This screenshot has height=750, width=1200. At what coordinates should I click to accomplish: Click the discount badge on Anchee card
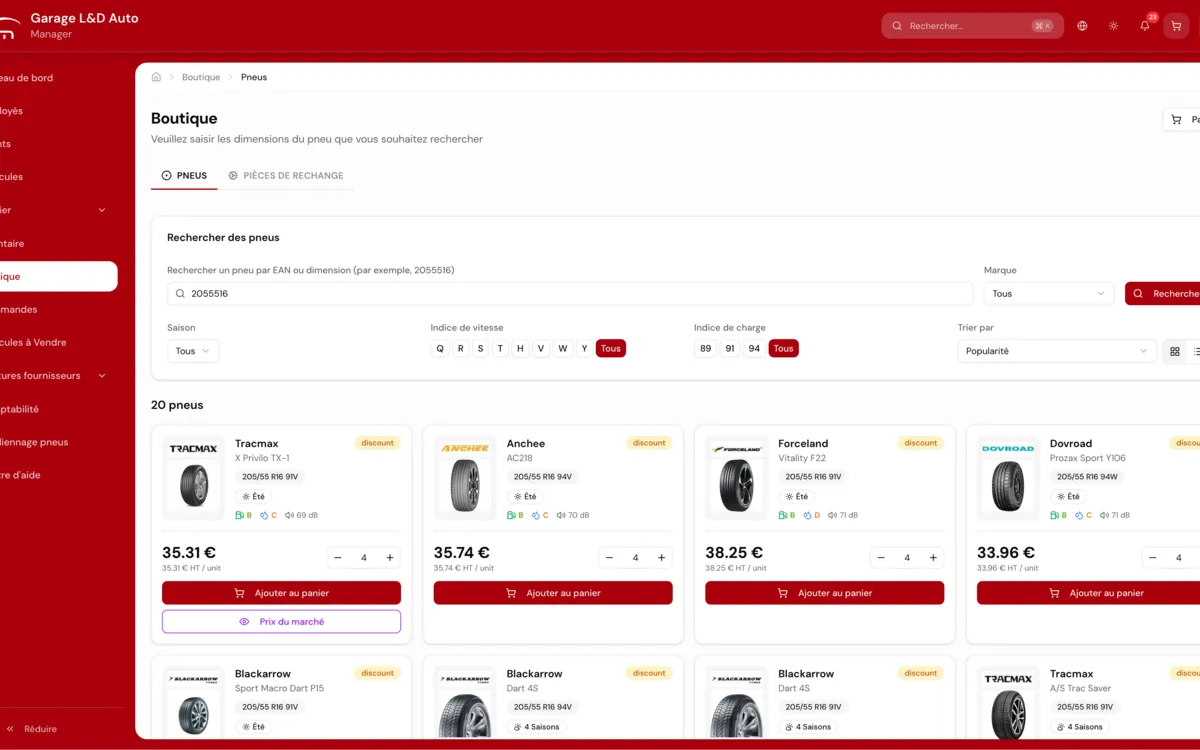click(649, 443)
